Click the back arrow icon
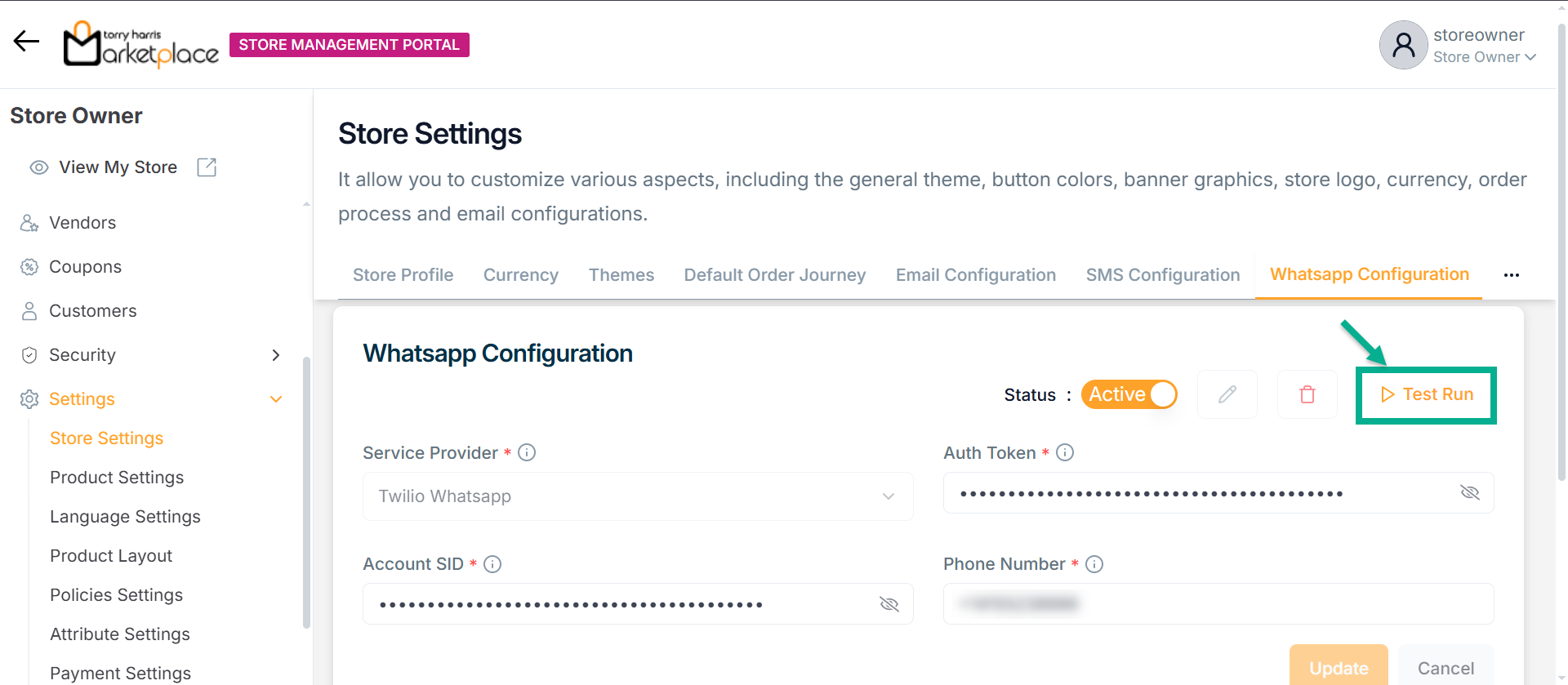1568x685 pixels. 26,41
